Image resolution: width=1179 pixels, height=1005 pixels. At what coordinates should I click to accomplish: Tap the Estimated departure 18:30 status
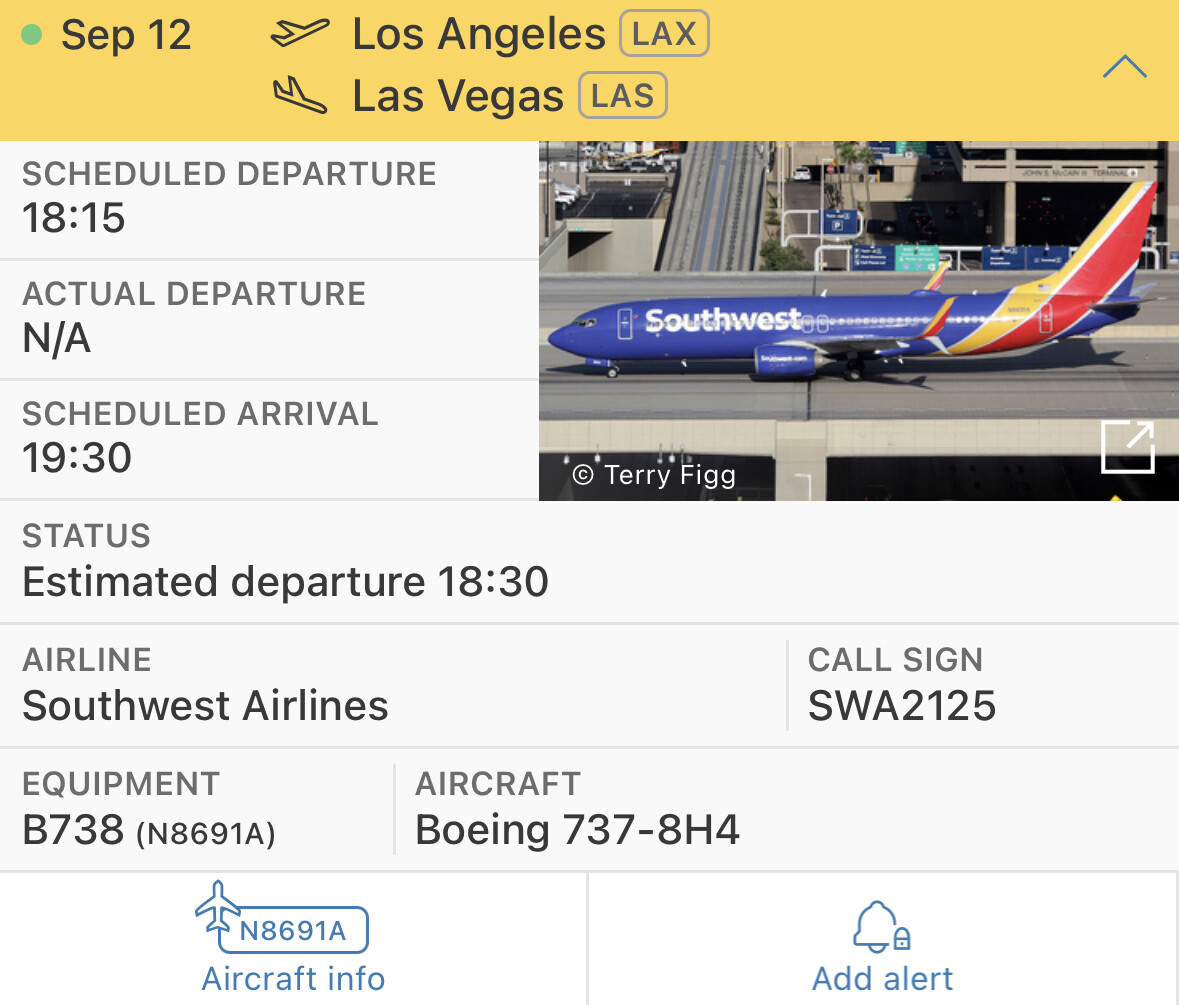pyautogui.click(x=285, y=581)
